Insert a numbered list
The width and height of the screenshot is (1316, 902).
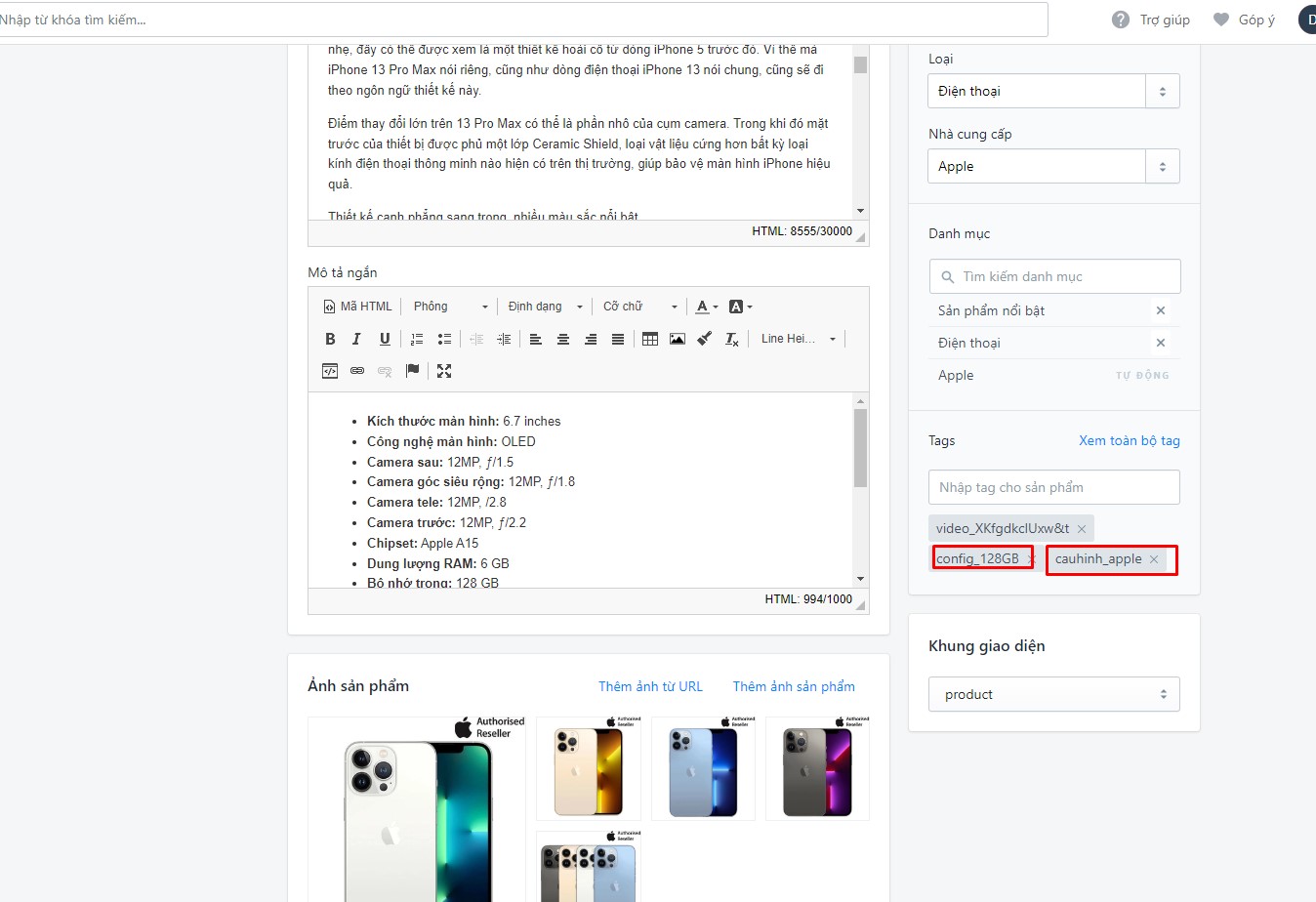coord(417,339)
